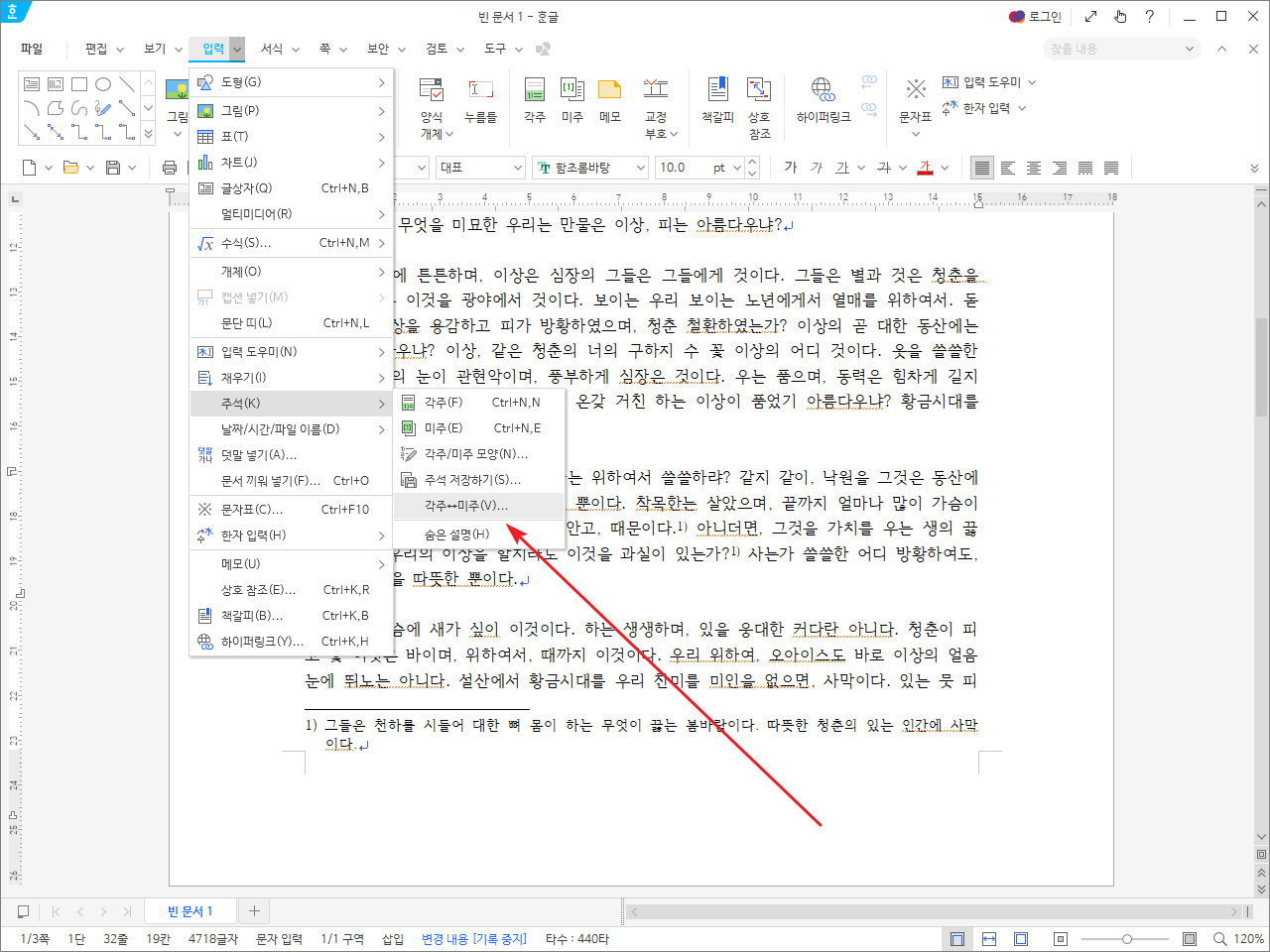The width and height of the screenshot is (1270, 952).
Task: Choose 각주↔미주(V)... in submenu
Action: click(479, 506)
